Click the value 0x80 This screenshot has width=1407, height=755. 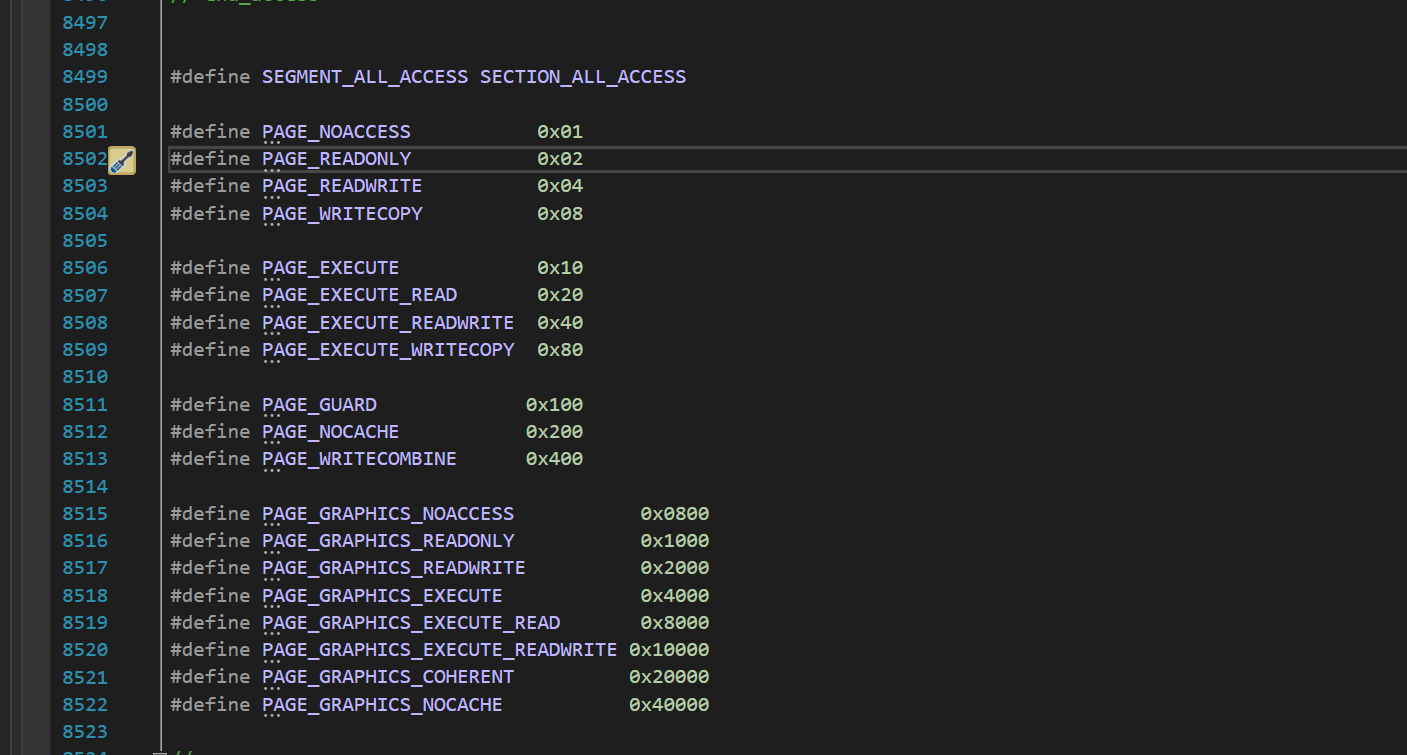tap(560, 350)
